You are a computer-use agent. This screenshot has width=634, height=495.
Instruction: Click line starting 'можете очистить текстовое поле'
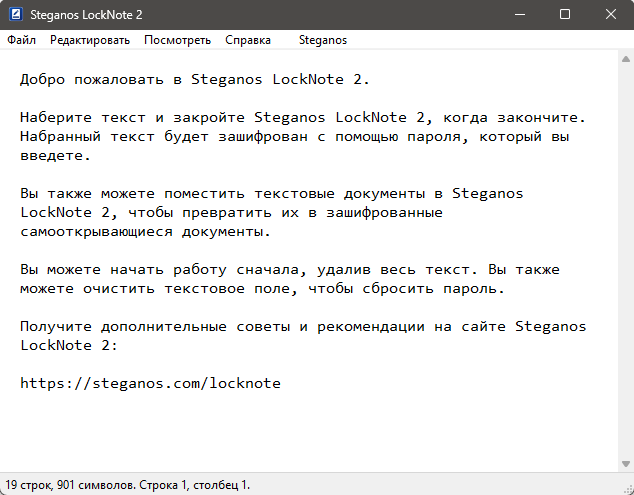[262, 288]
